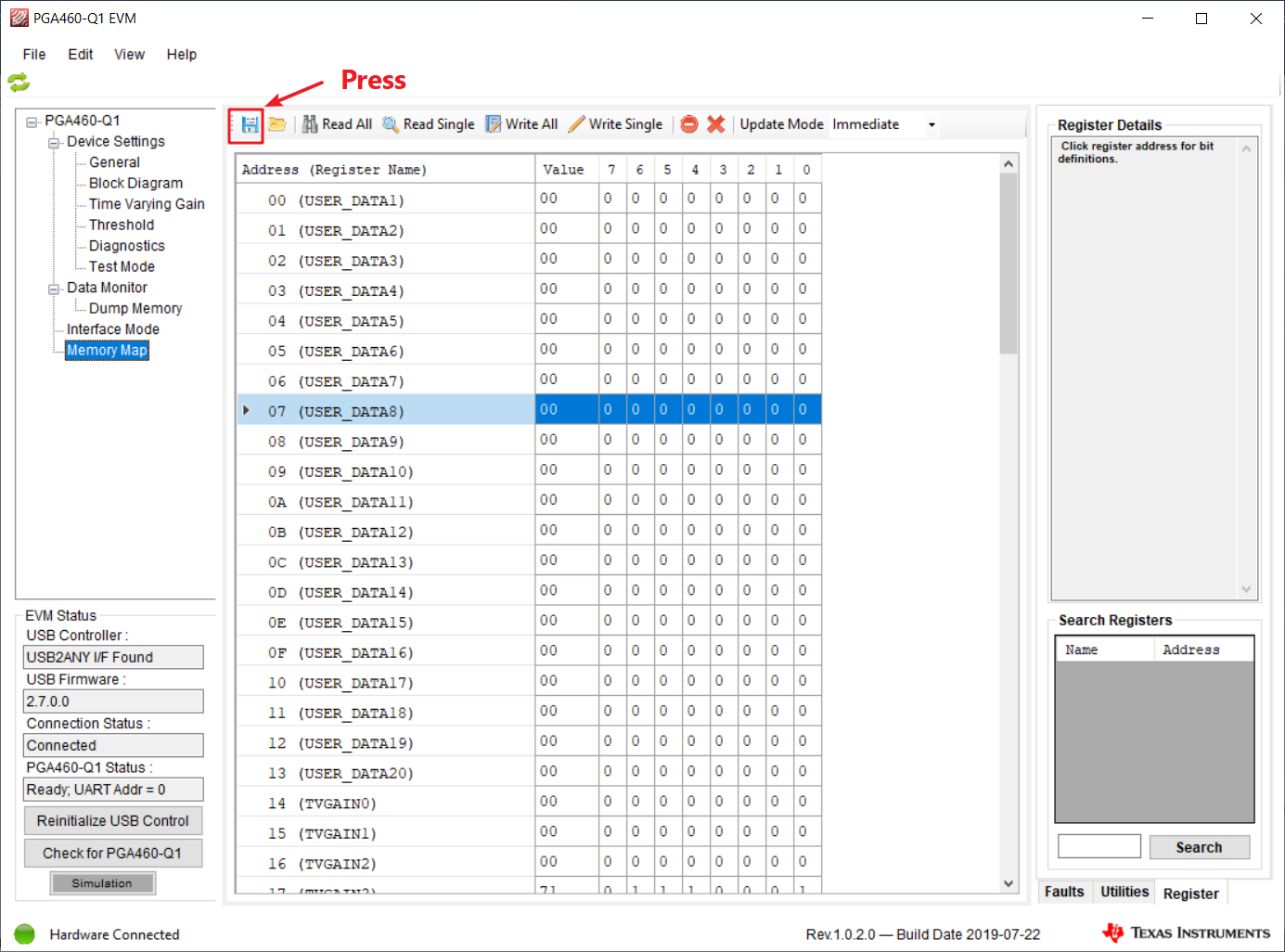Click Read All toolbar button

pos(337,124)
